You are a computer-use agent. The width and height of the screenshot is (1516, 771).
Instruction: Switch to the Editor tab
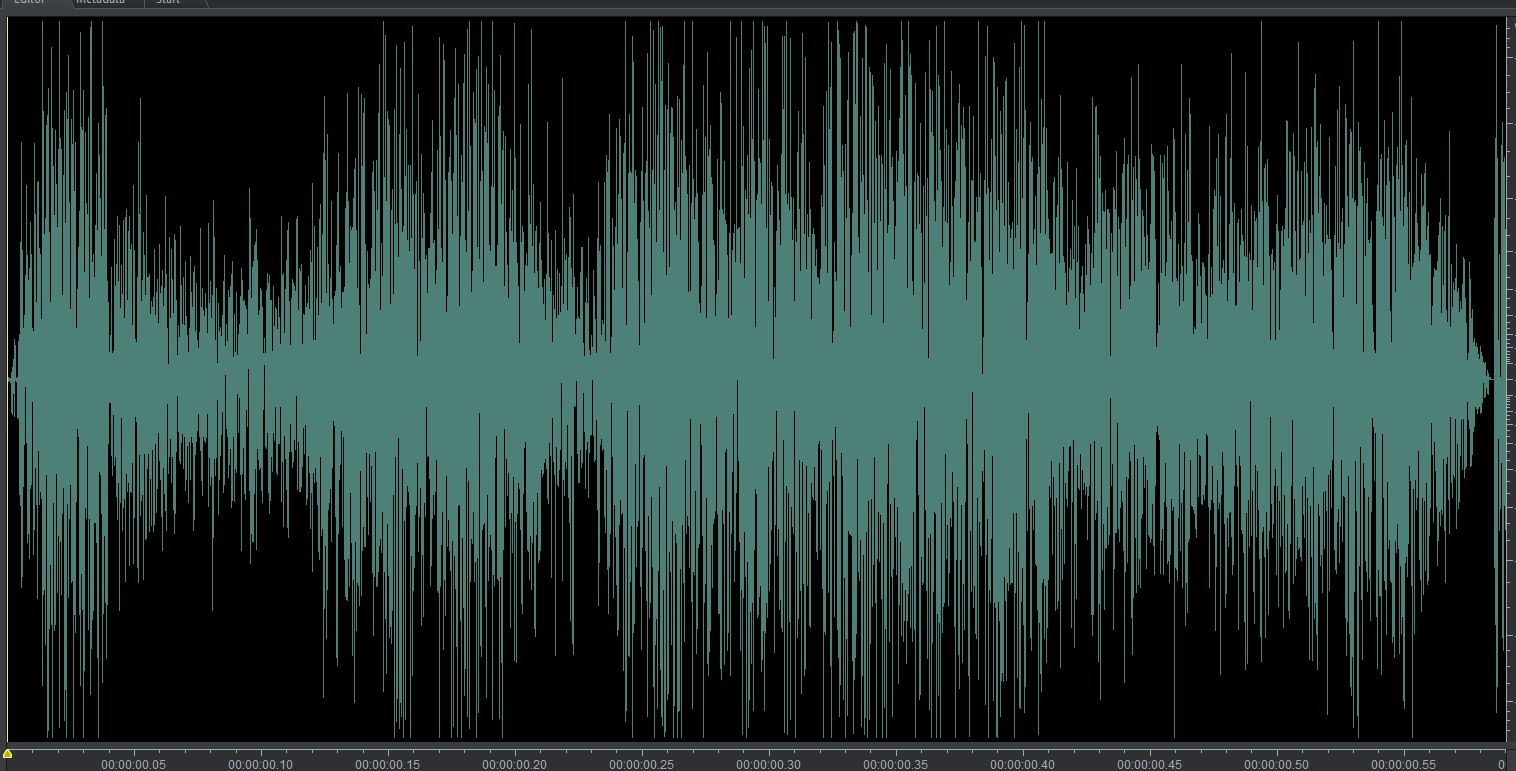pyautogui.click(x=29, y=3)
